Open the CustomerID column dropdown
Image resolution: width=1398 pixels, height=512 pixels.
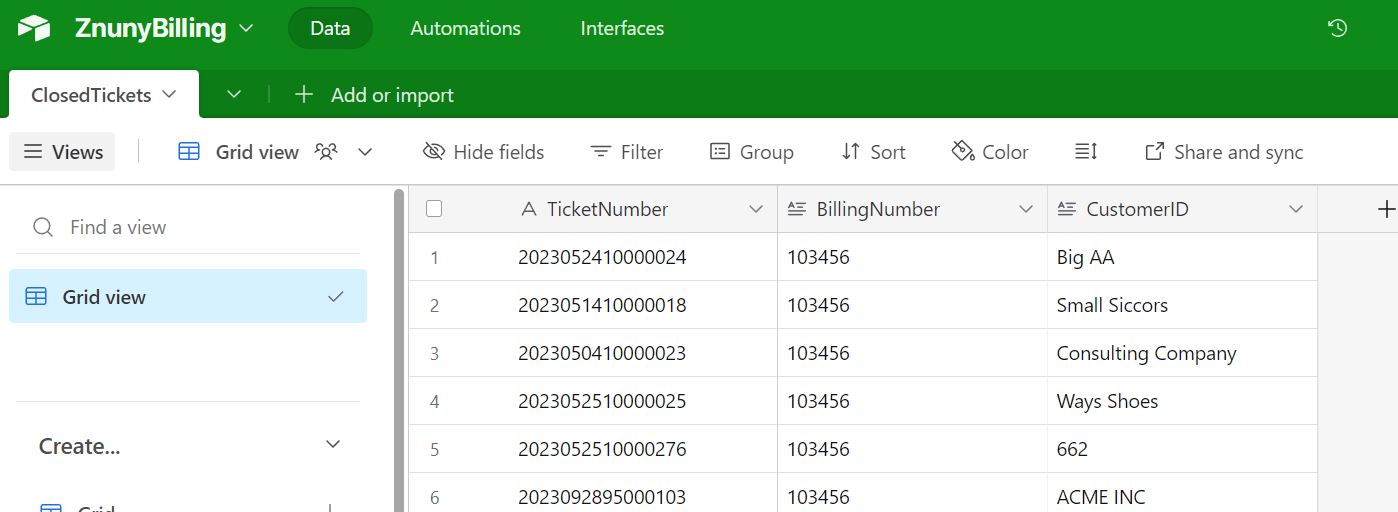point(1296,209)
